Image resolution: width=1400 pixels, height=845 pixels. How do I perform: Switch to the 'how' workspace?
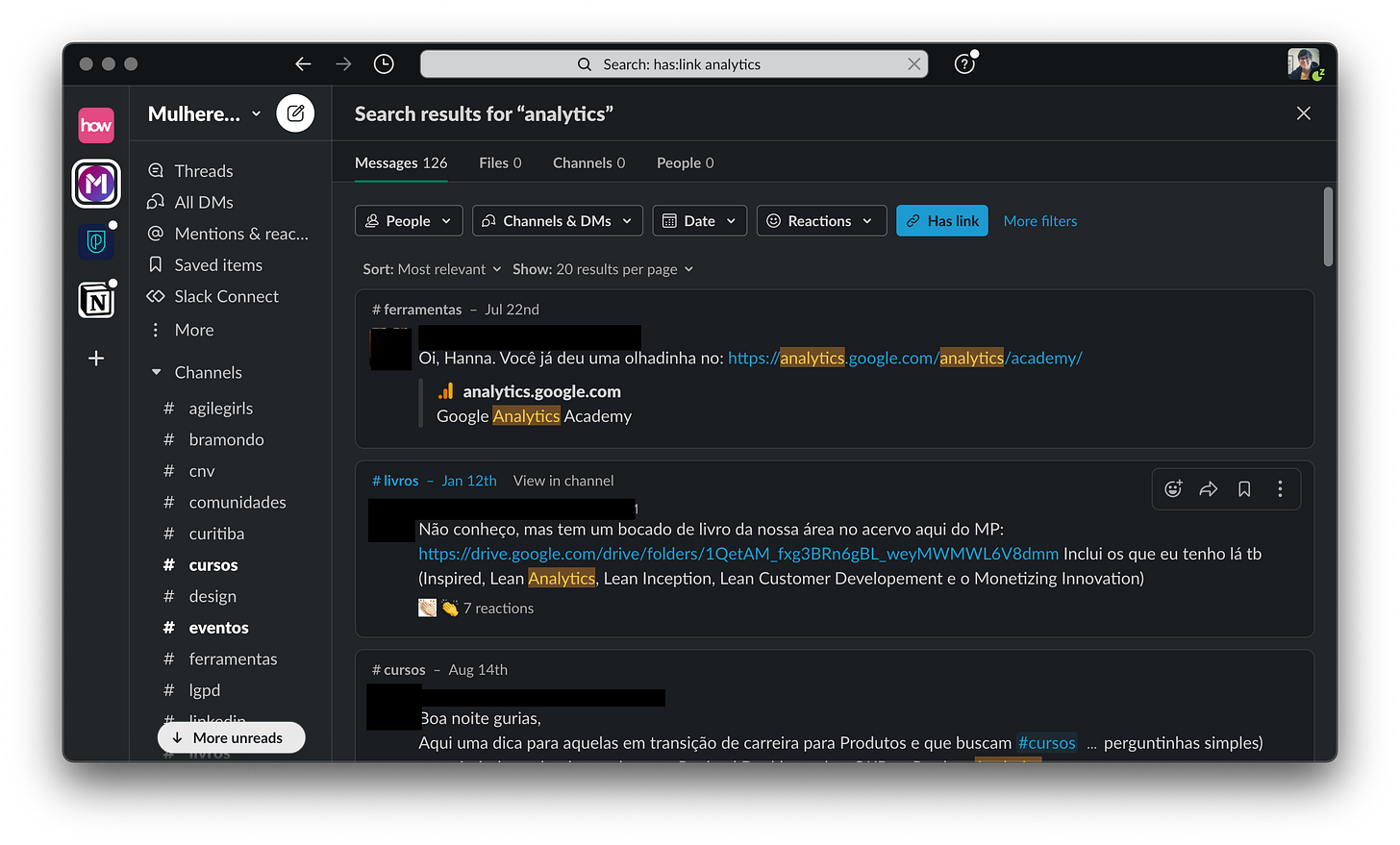coord(96,125)
